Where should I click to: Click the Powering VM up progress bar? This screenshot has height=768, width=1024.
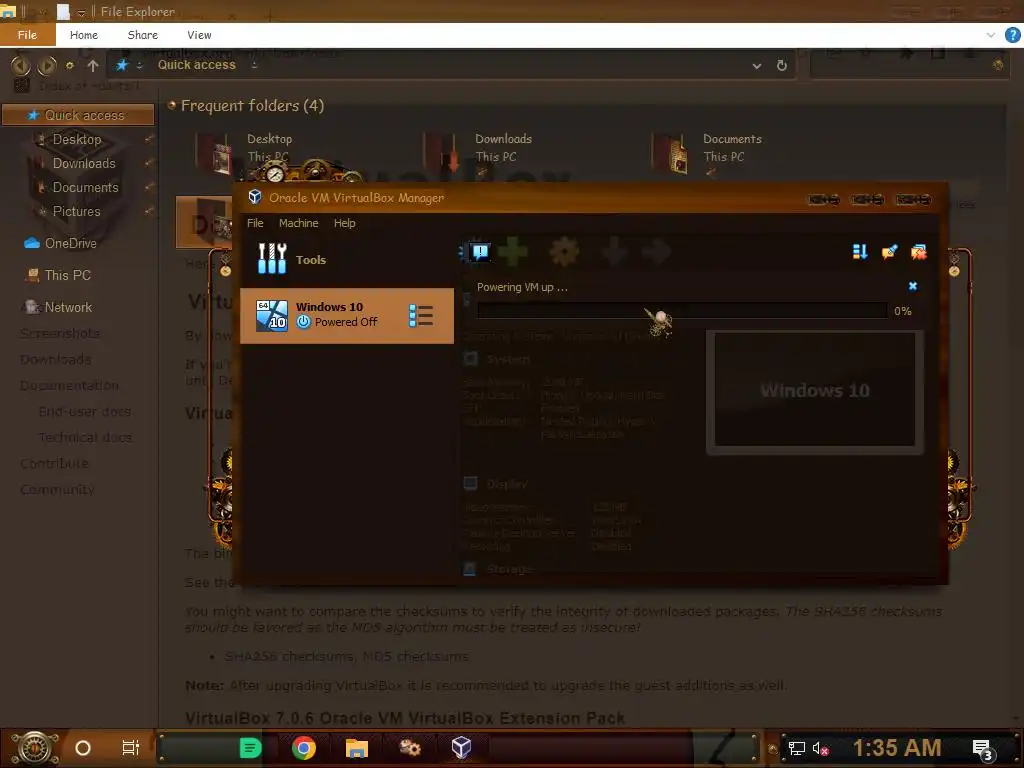click(682, 311)
